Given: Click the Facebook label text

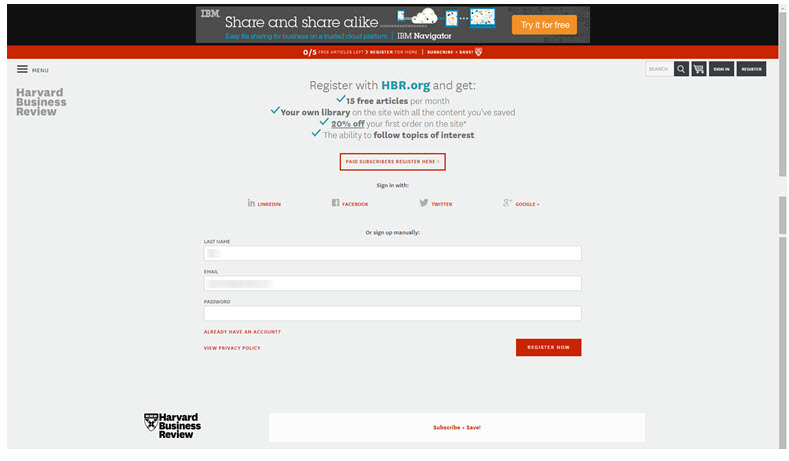Looking at the screenshot, I should [355, 204].
